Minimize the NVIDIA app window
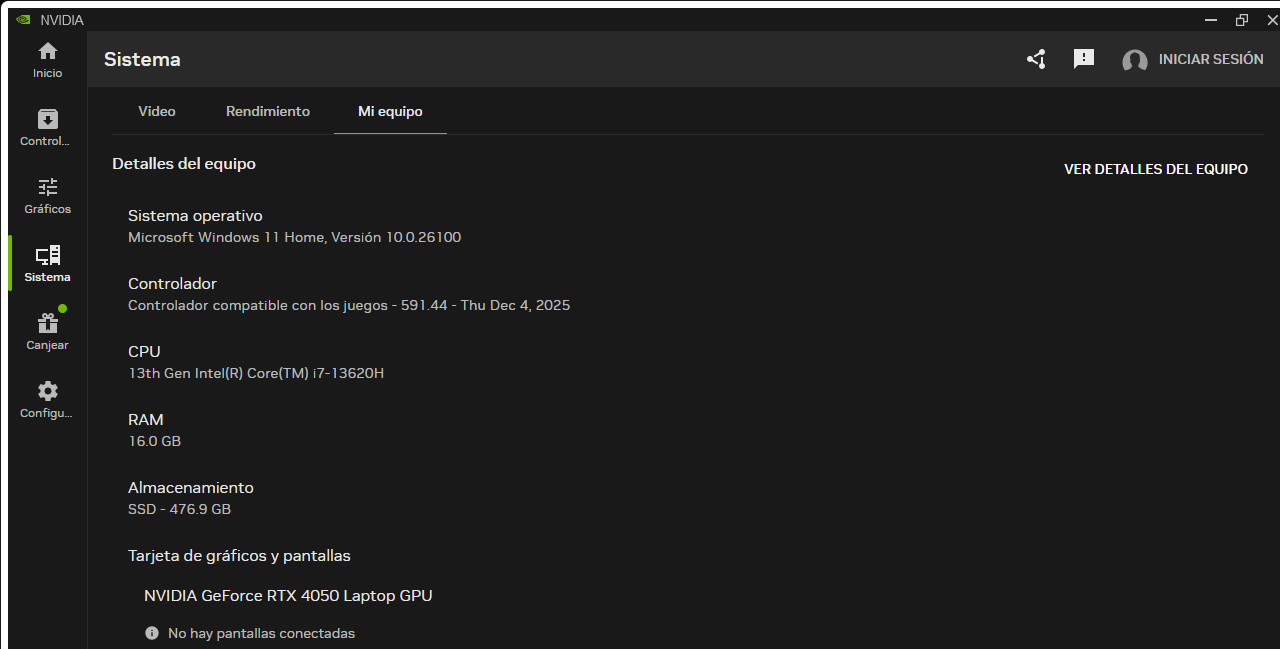 (x=1211, y=20)
